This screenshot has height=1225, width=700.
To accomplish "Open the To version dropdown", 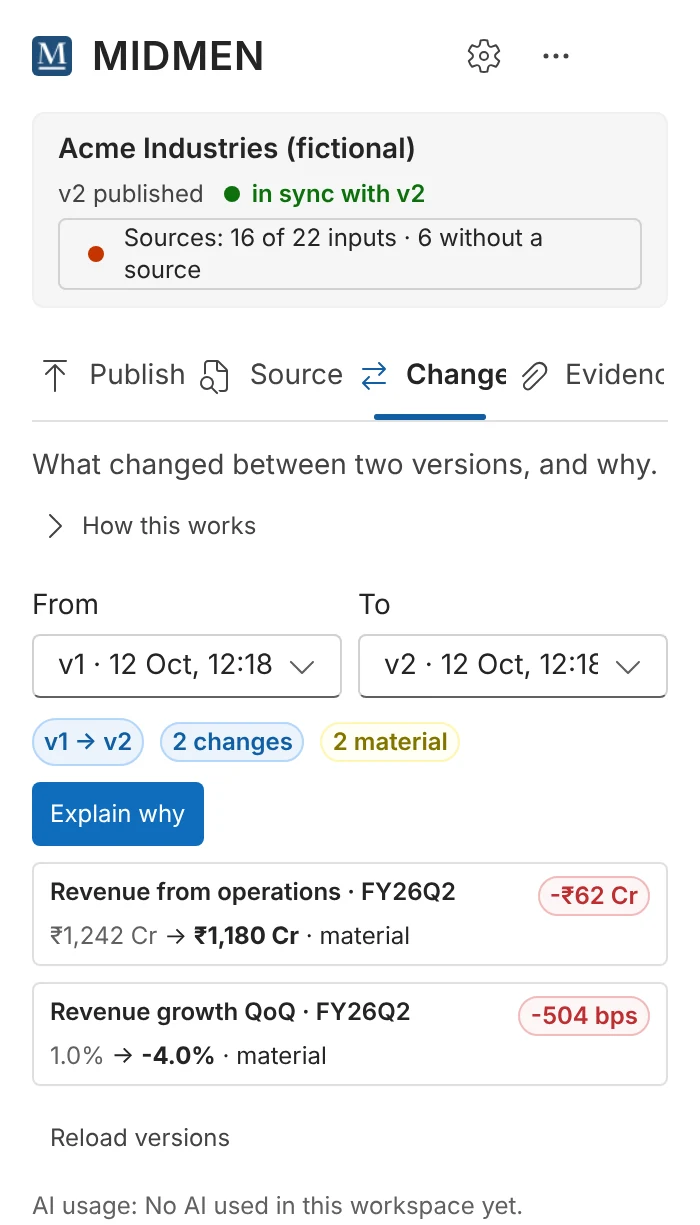I will (513, 665).
